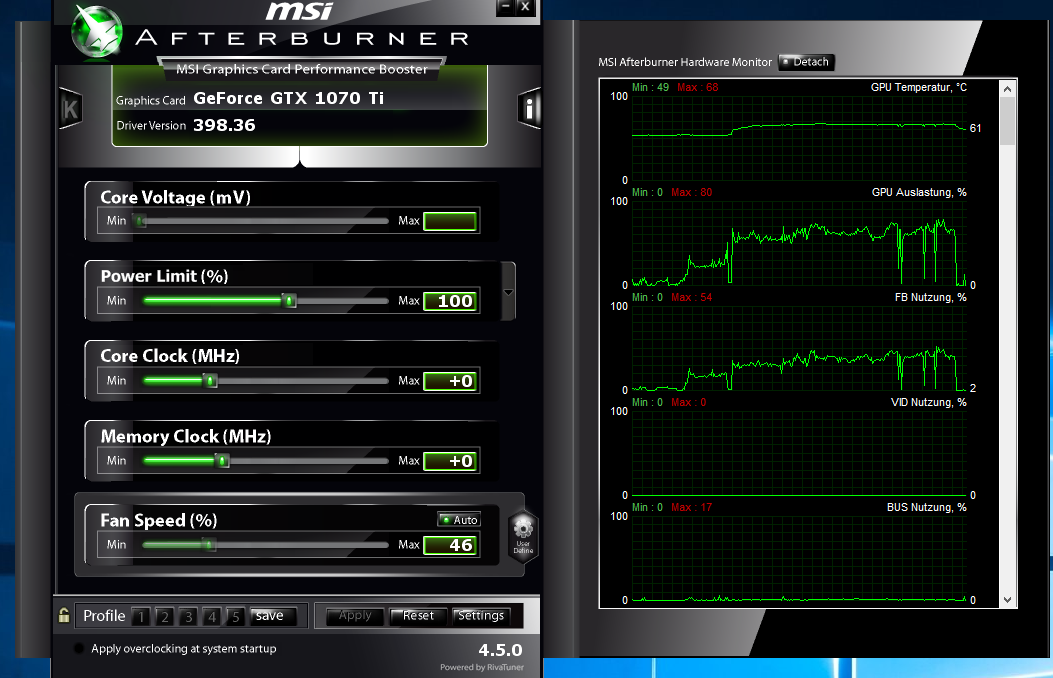Click the Fan Speed slider handle
This screenshot has width=1053, height=678.
[209, 544]
